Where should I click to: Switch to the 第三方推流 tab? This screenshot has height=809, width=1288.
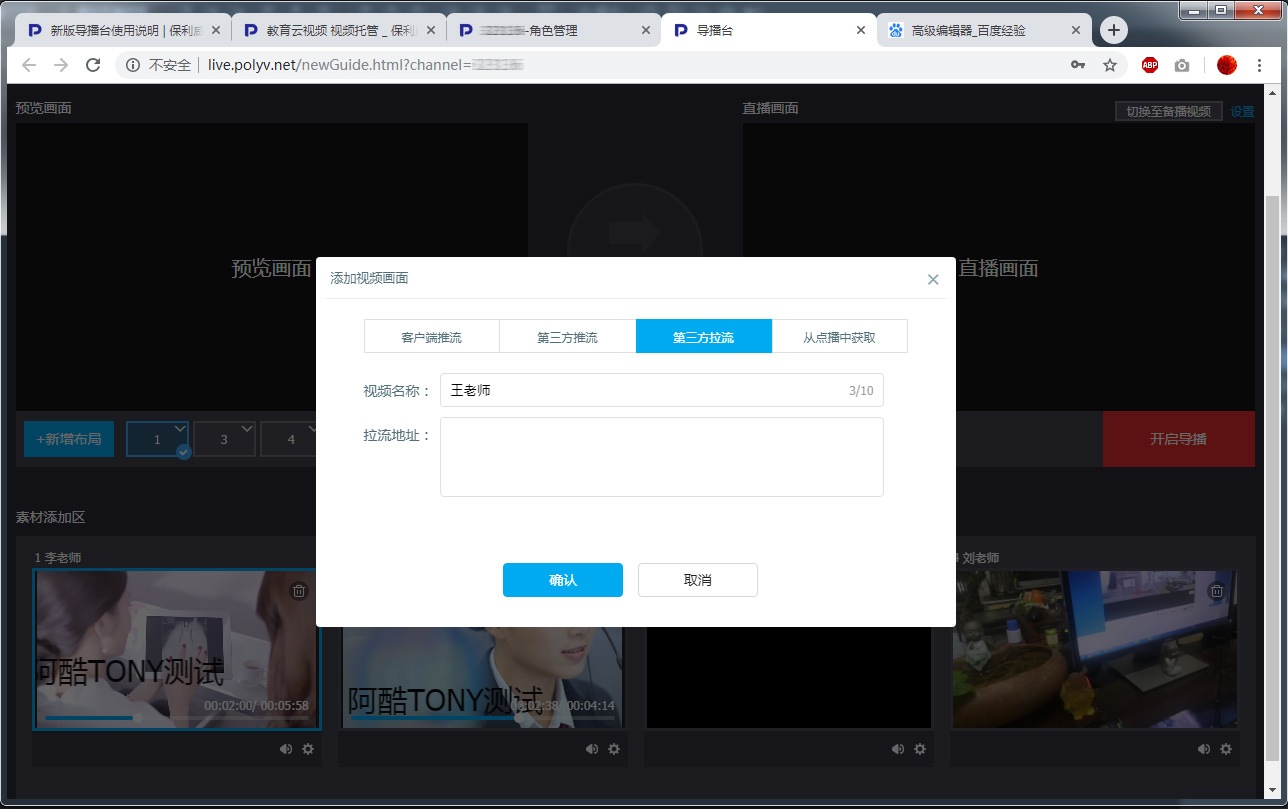coord(568,337)
